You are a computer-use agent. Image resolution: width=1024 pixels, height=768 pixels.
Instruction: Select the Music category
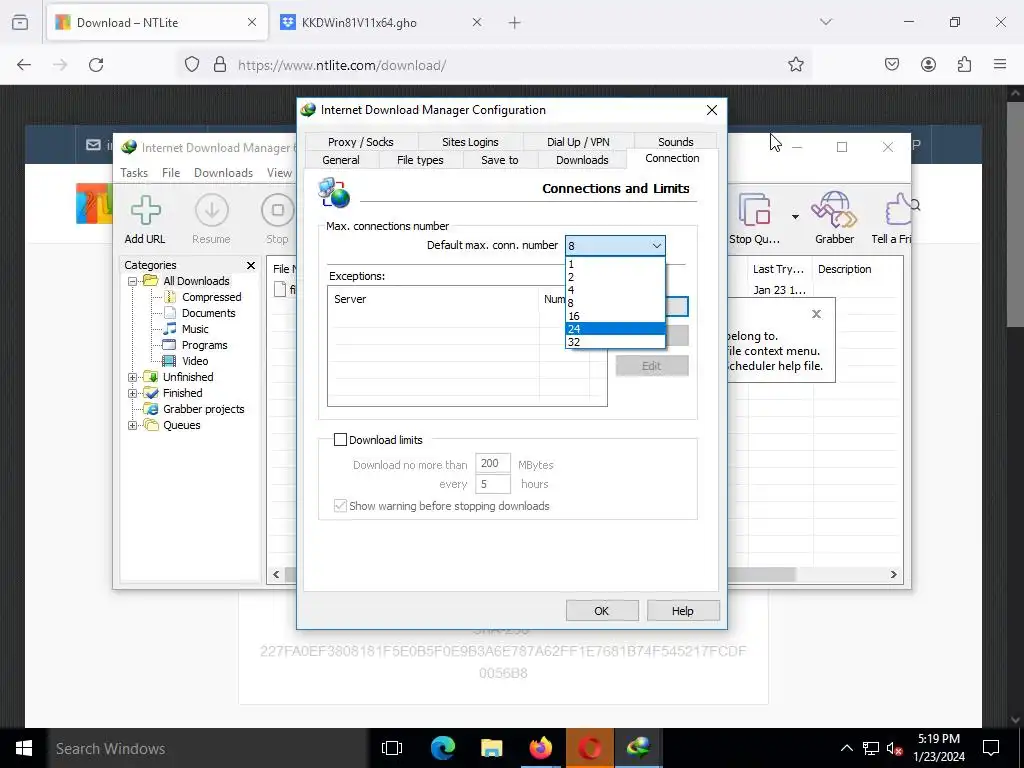coord(195,329)
